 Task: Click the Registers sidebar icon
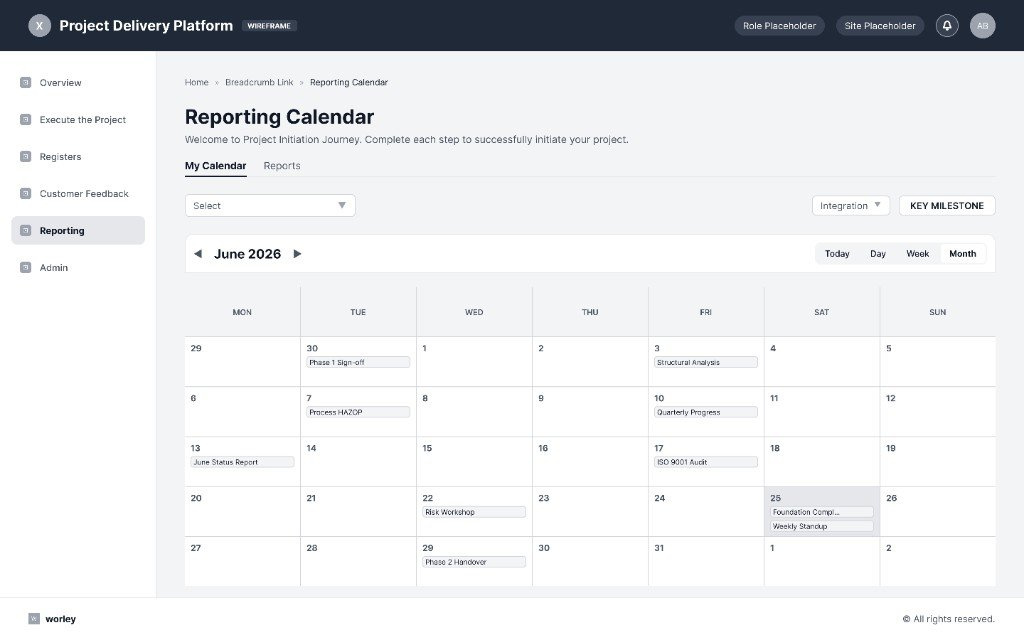point(25,157)
